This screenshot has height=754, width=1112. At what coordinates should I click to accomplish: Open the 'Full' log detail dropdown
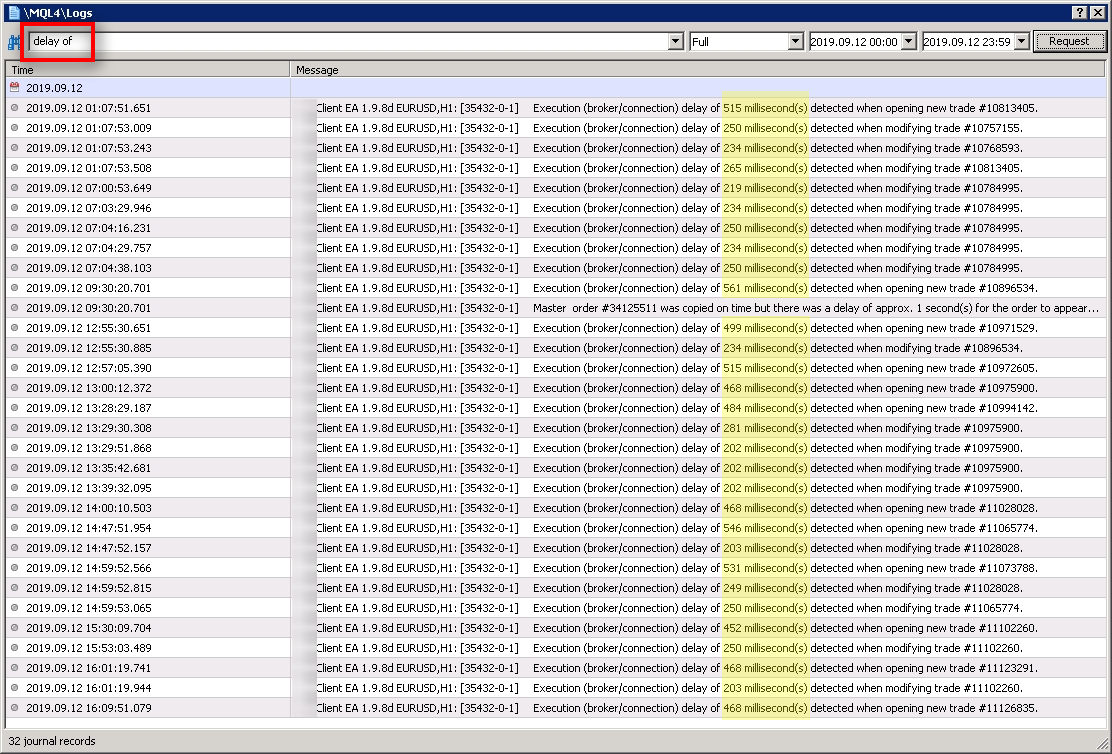[x=795, y=41]
